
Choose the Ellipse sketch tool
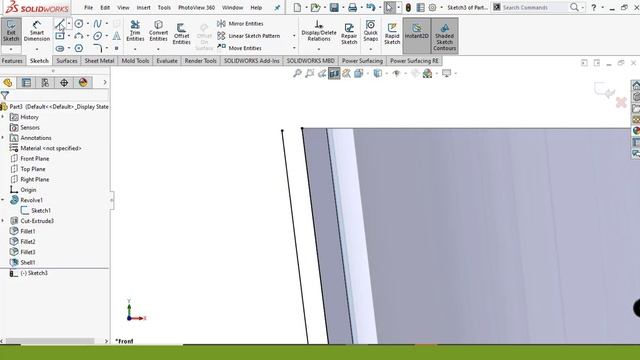point(97,36)
